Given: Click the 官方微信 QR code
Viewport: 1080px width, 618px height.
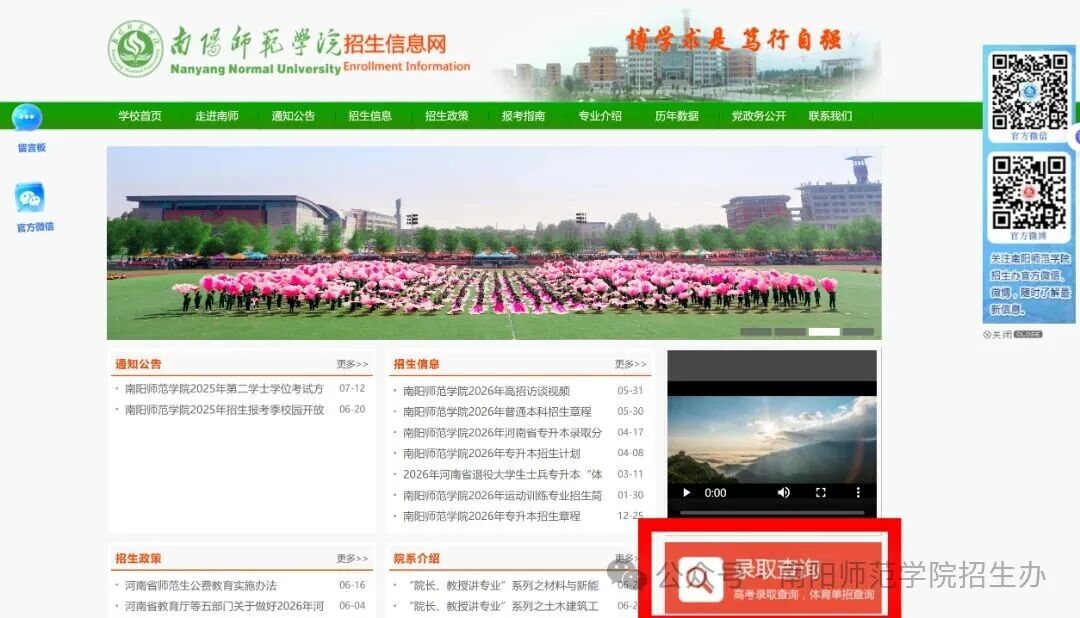Looking at the screenshot, I should 1029,91.
